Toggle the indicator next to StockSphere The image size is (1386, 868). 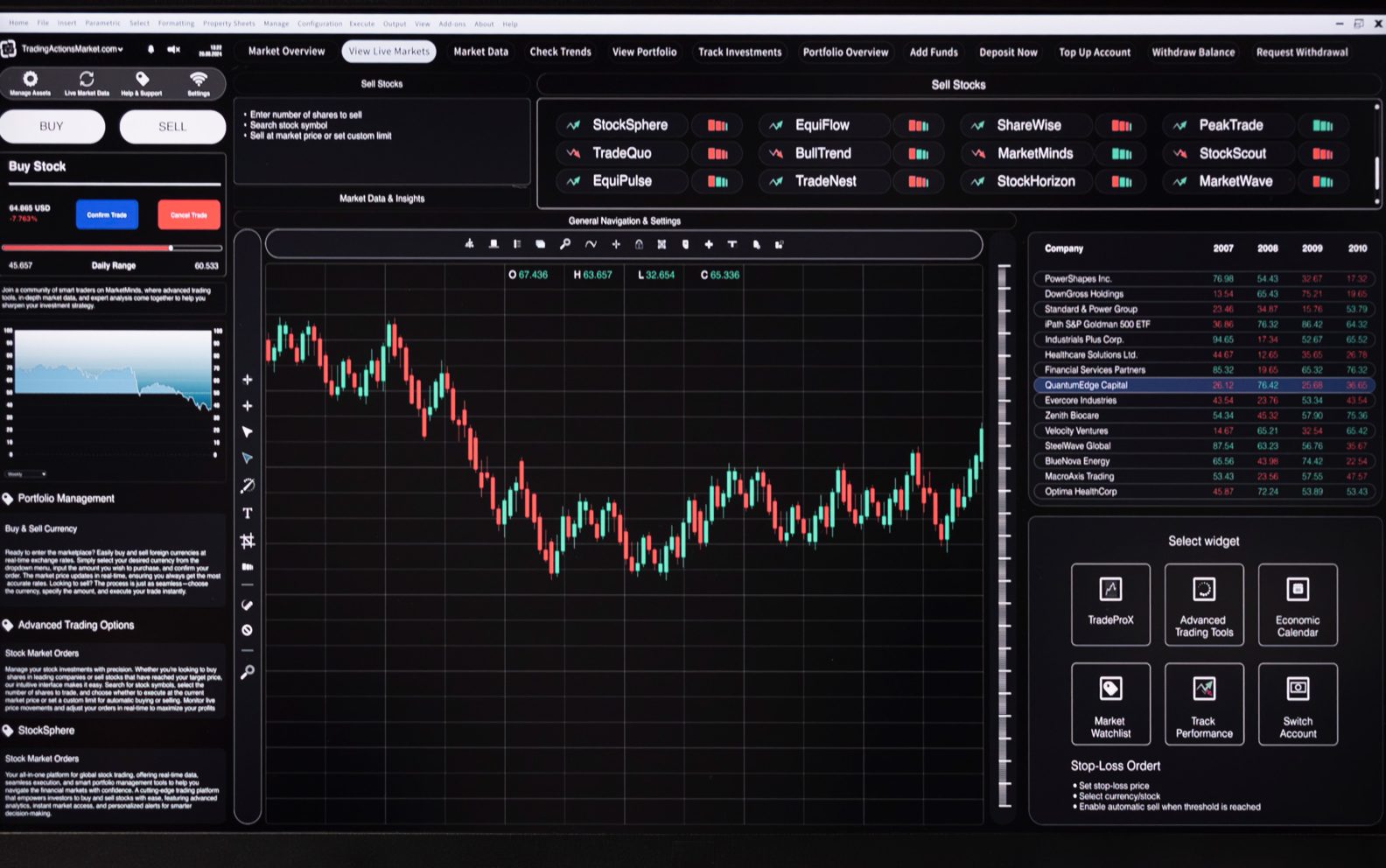pos(717,125)
